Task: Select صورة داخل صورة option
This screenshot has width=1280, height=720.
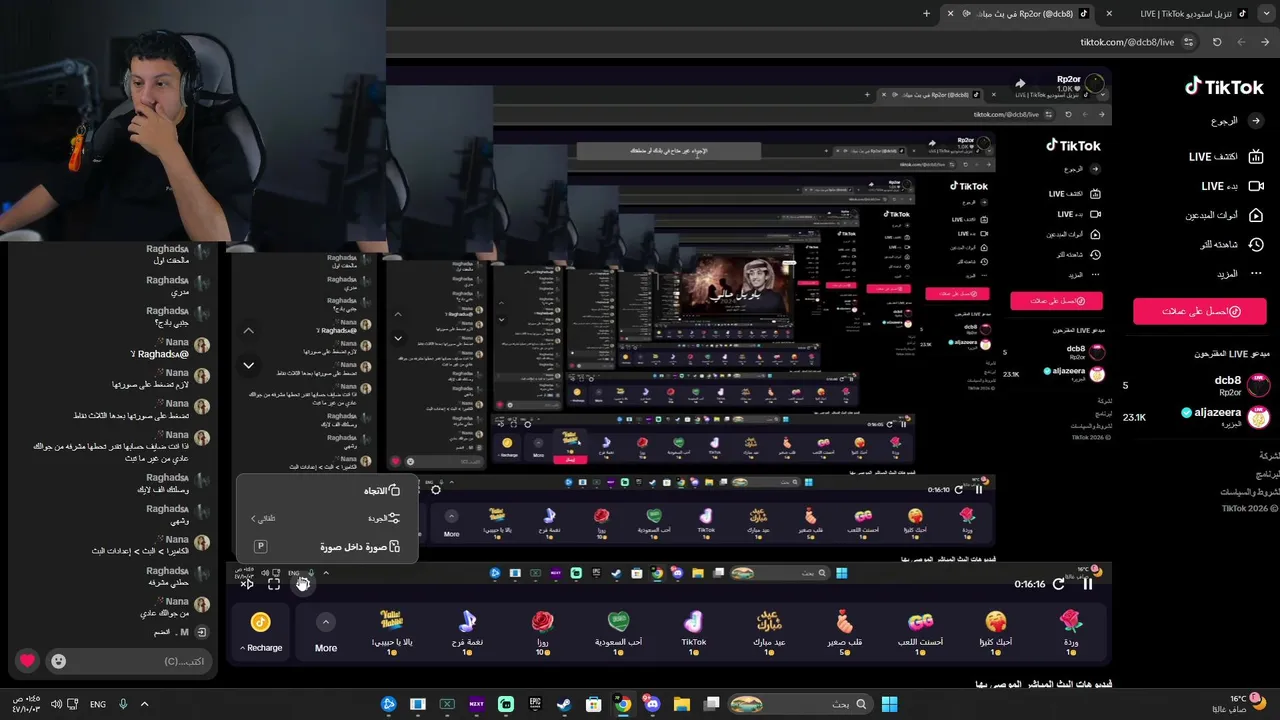Action: (x=326, y=546)
